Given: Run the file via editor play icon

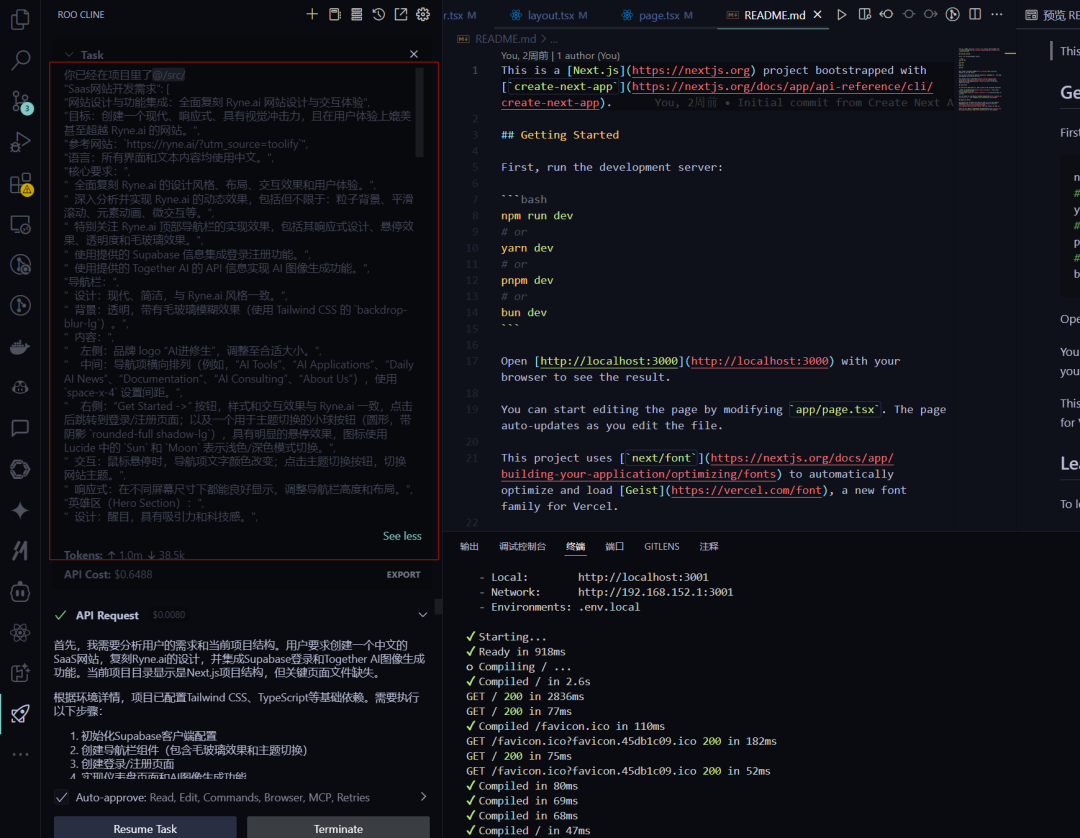Looking at the screenshot, I should (x=842, y=14).
